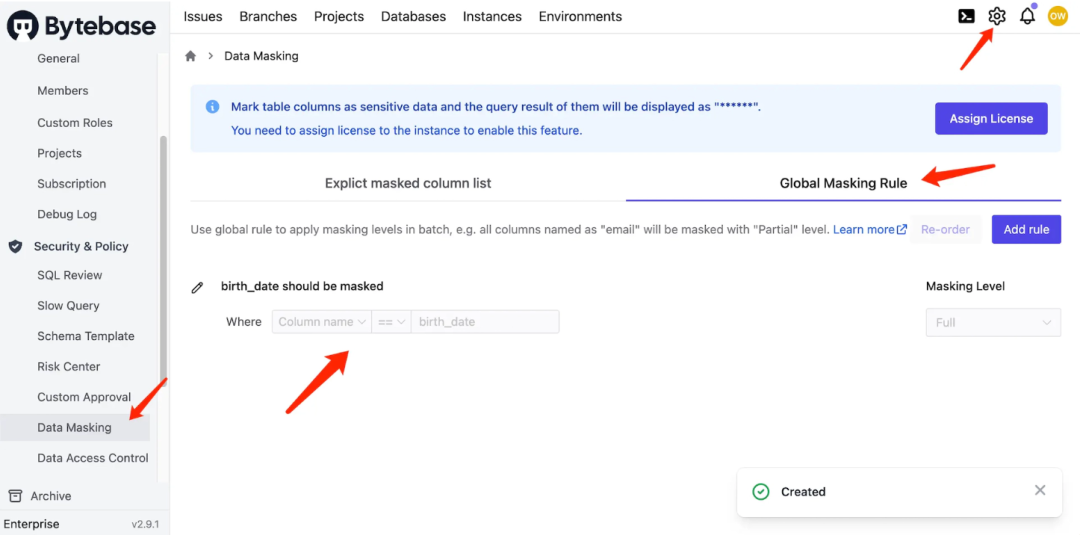Open the SQL editor terminal icon
Viewport: 1080px width, 535px height.
coord(966,16)
